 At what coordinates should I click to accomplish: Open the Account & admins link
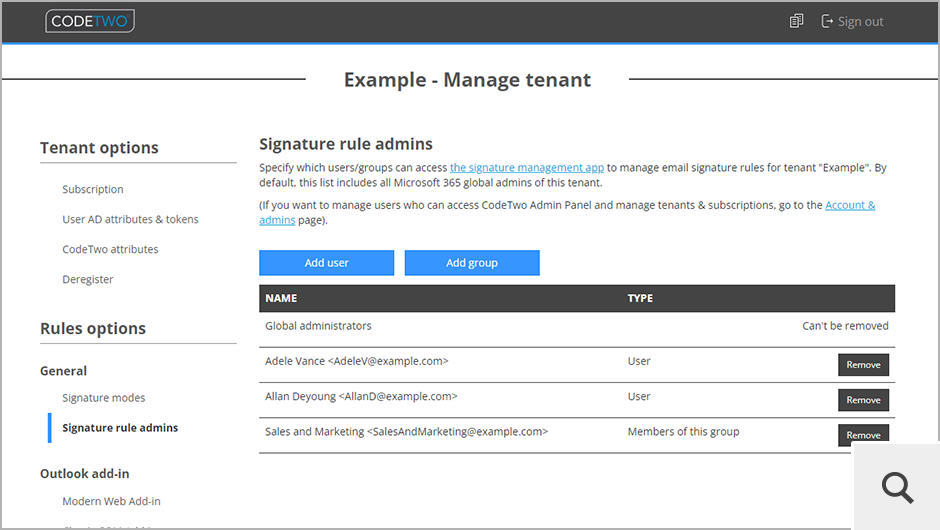point(850,205)
